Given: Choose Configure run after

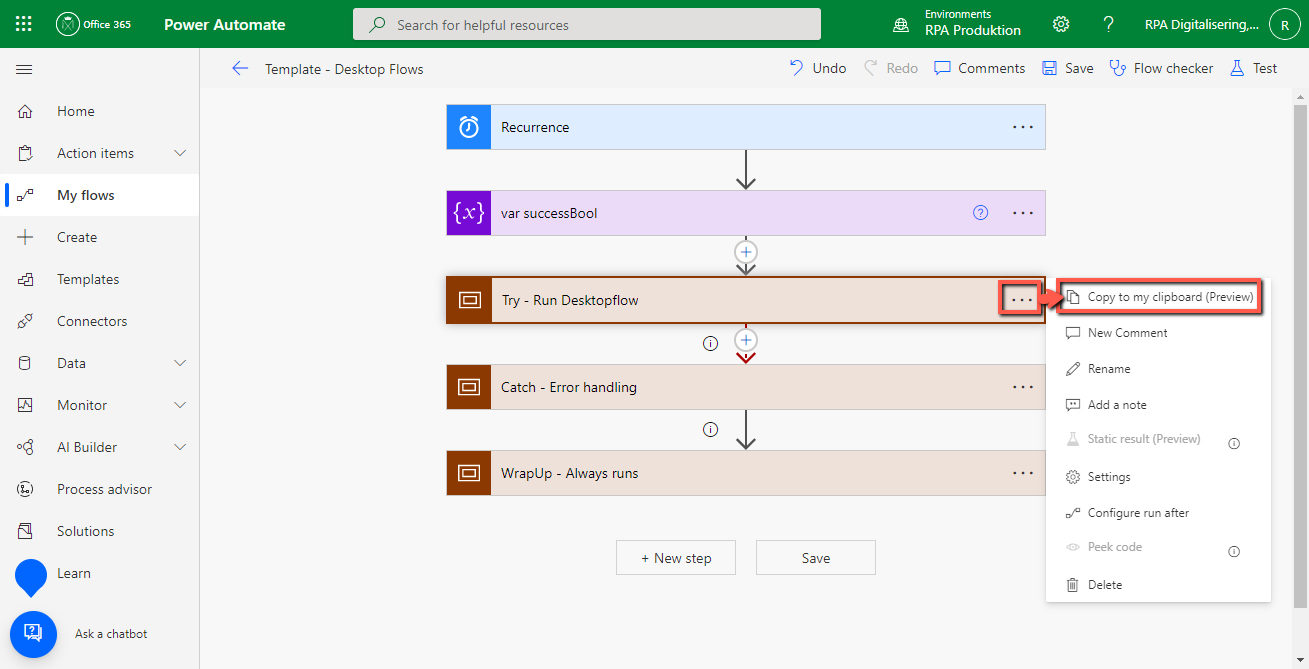Looking at the screenshot, I should coord(1158,513).
